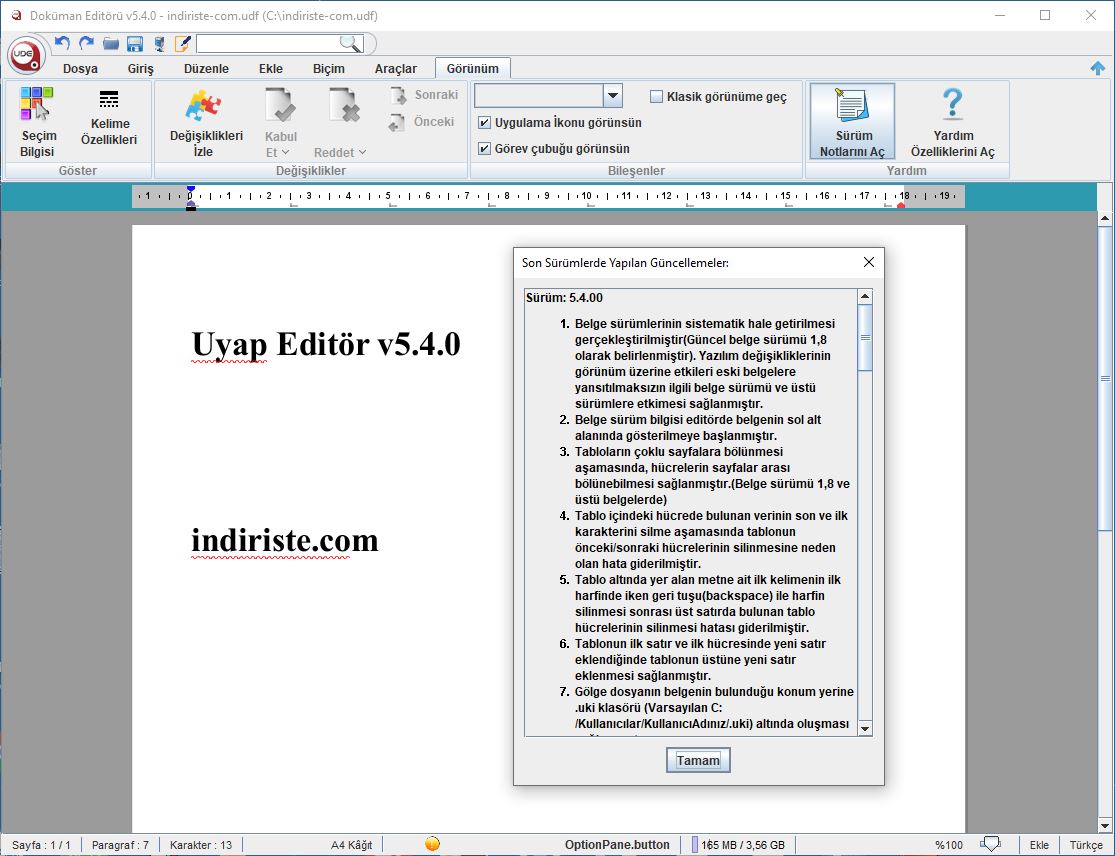Click 'Sayfa : 1 / 1' in status bar
Image resolution: width=1115 pixels, height=856 pixels.
(41, 845)
